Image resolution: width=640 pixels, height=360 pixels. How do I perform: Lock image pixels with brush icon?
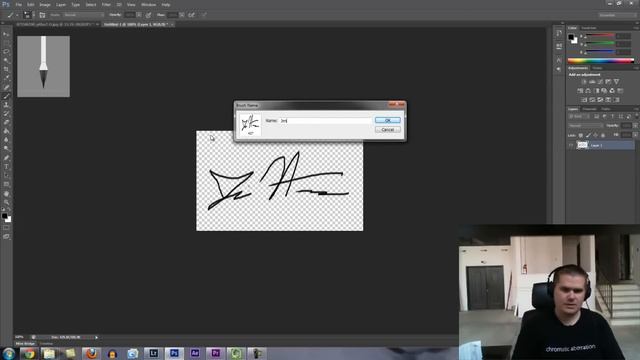pos(588,135)
